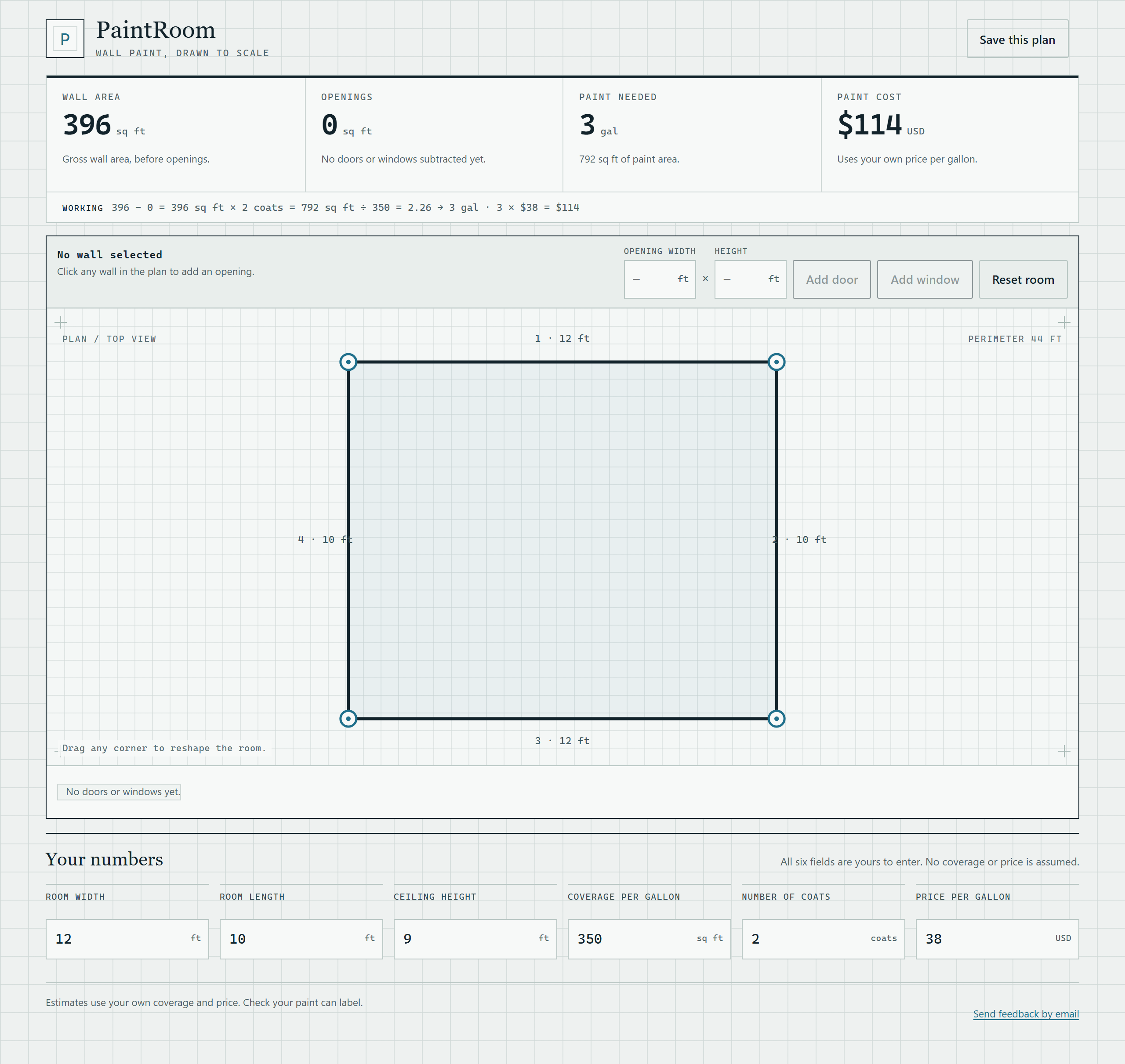Click the 'No wall selected' heading
The width and height of the screenshot is (1125, 1064).
click(x=109, y=255)
